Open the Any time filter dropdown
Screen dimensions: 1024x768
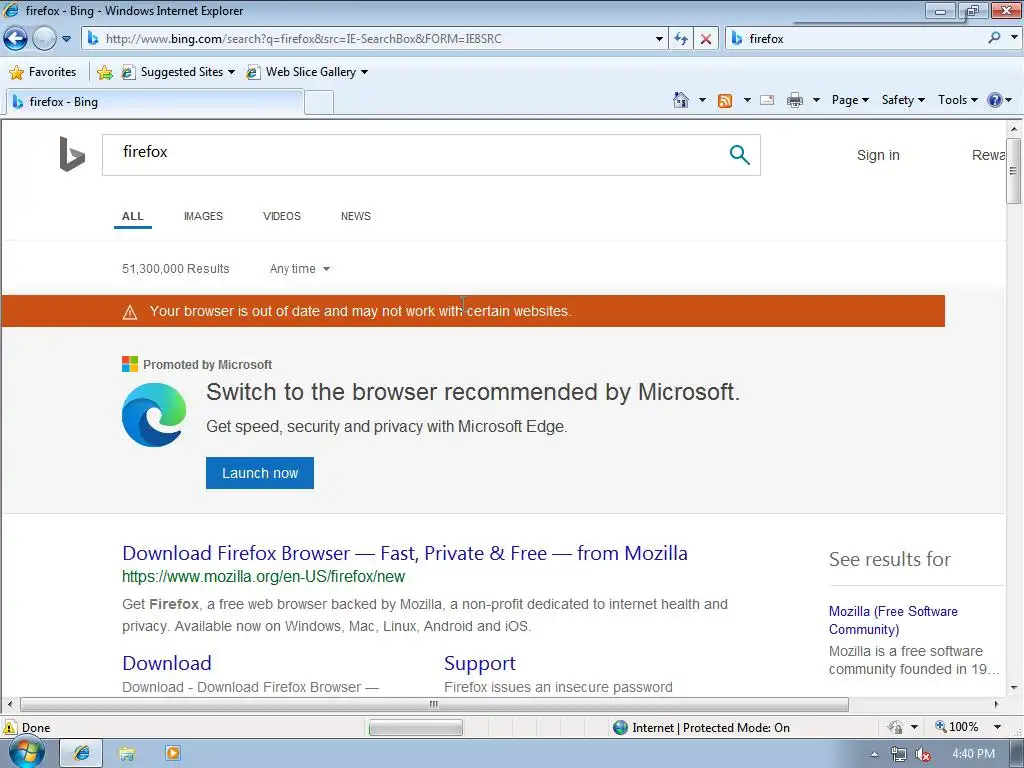pos(299,269)
